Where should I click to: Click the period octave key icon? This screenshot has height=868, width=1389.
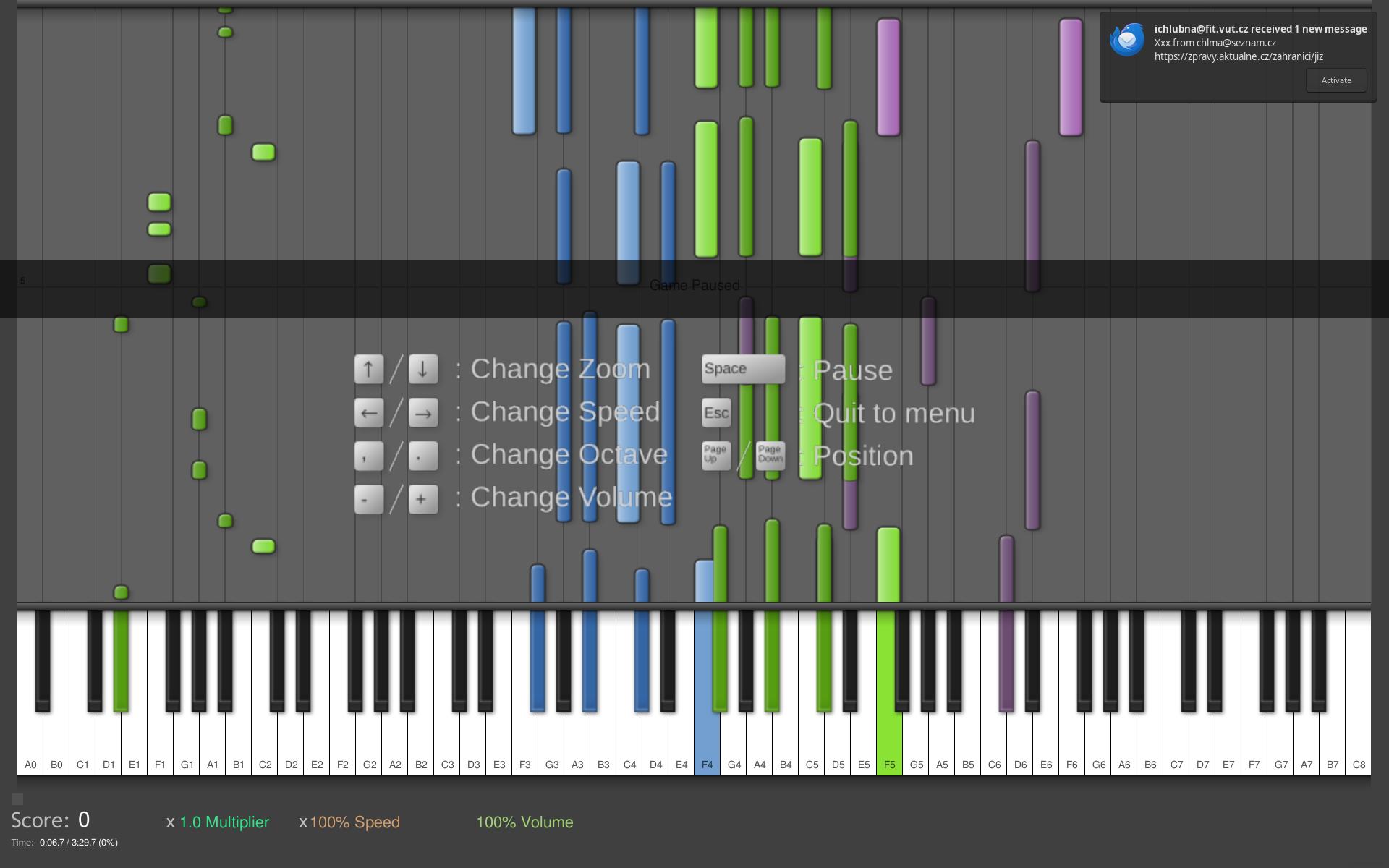tap(423, 456)
